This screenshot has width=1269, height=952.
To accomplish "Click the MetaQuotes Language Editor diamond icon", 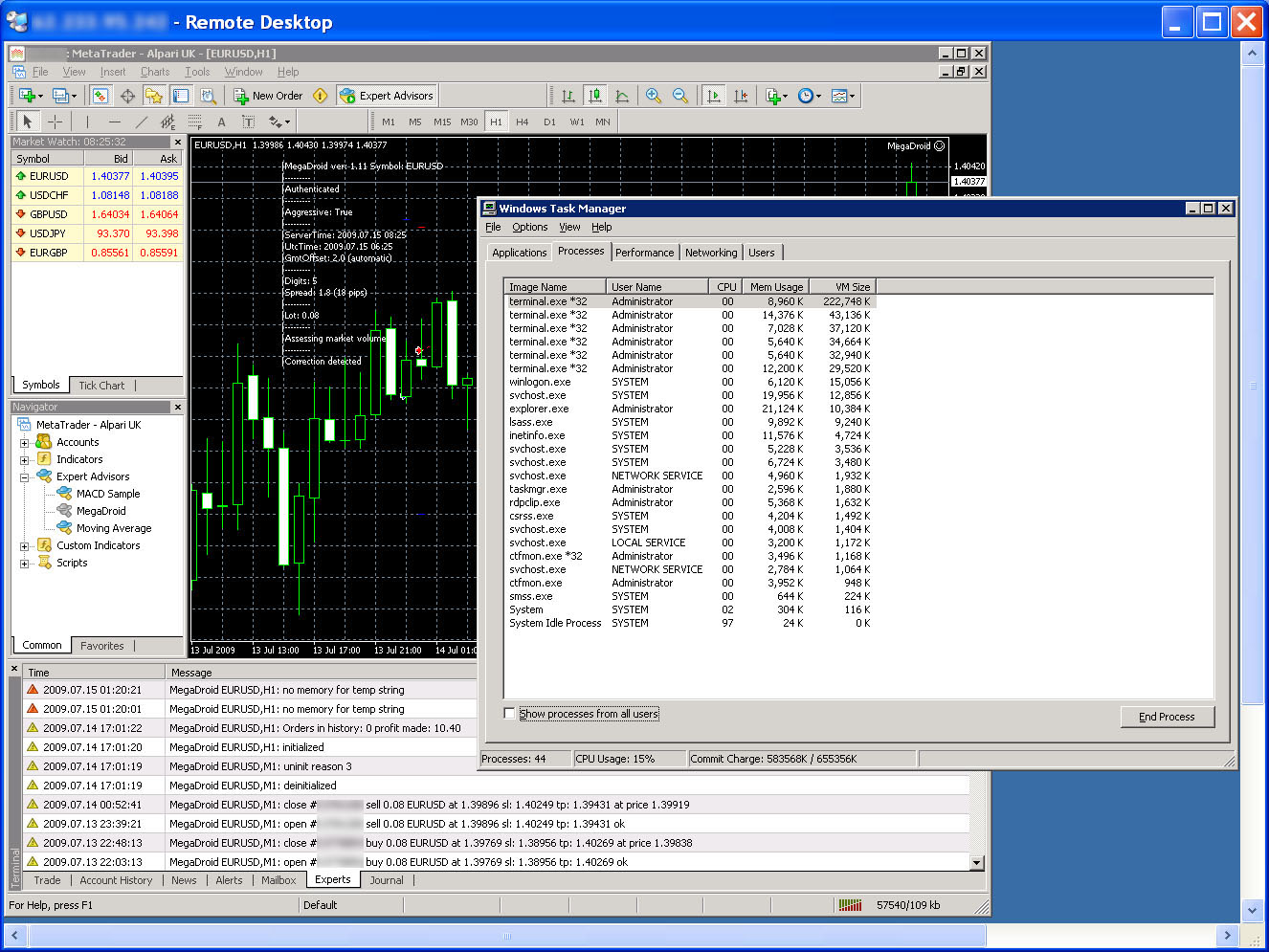I will pos(321,96).
